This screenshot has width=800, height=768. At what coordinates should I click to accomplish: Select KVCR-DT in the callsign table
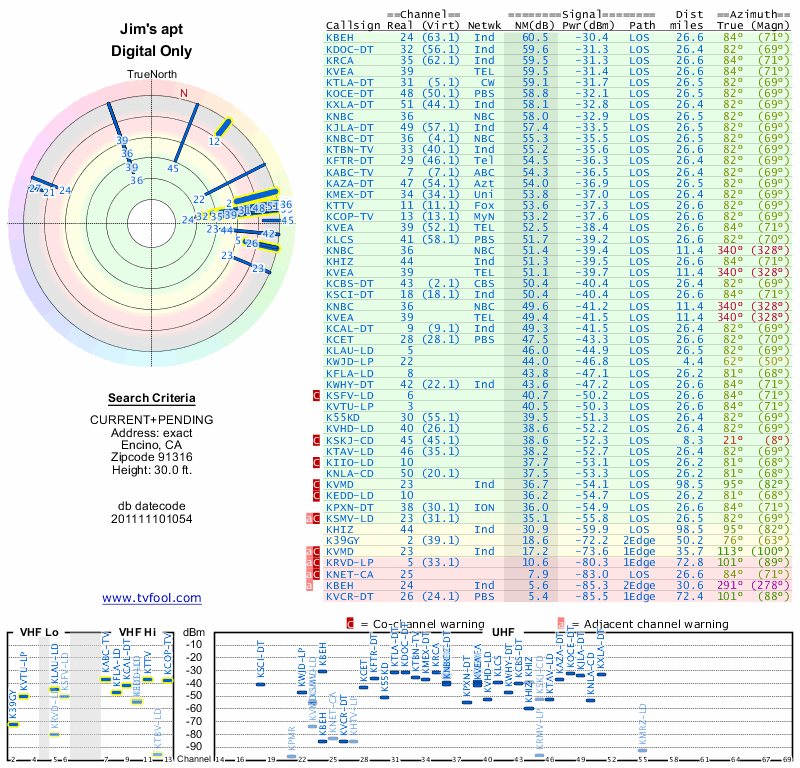tap(350, 597)
